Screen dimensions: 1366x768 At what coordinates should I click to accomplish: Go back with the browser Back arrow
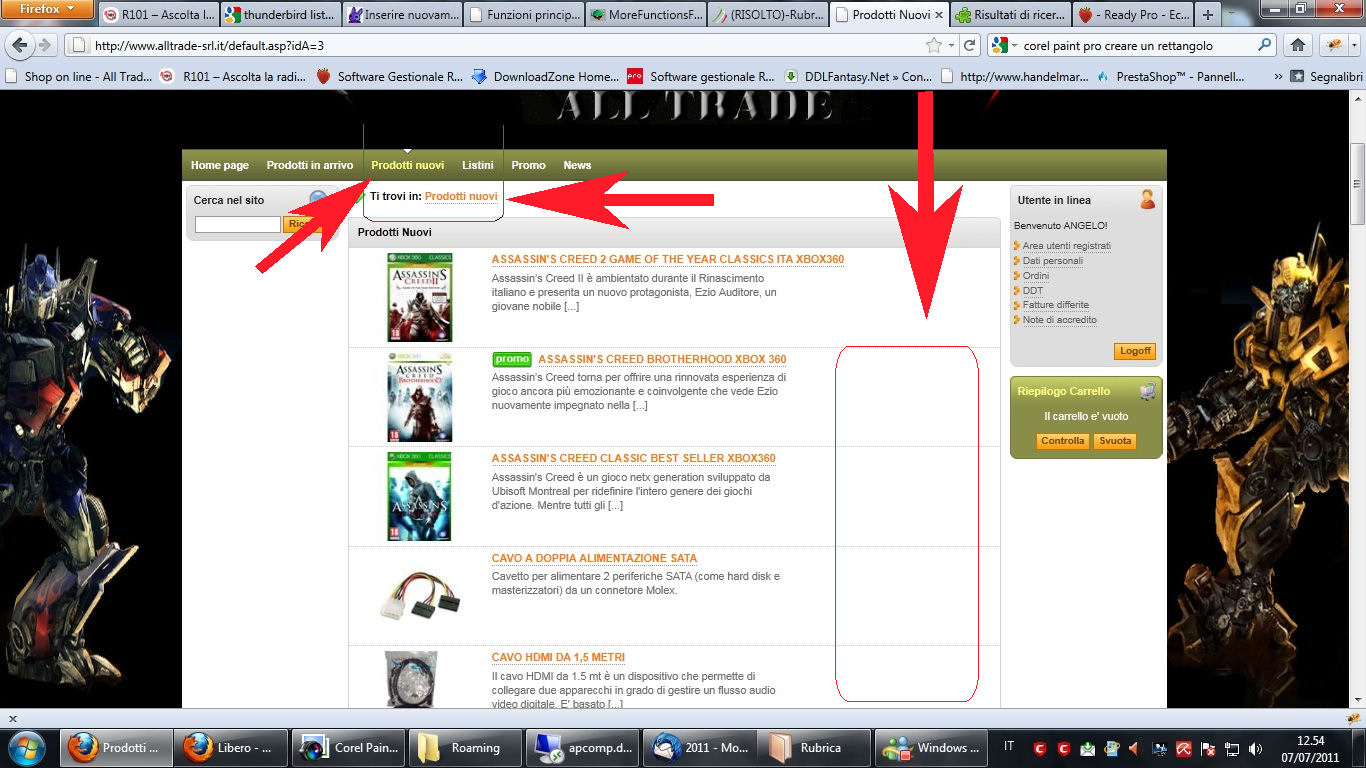(x=19, y=45)
